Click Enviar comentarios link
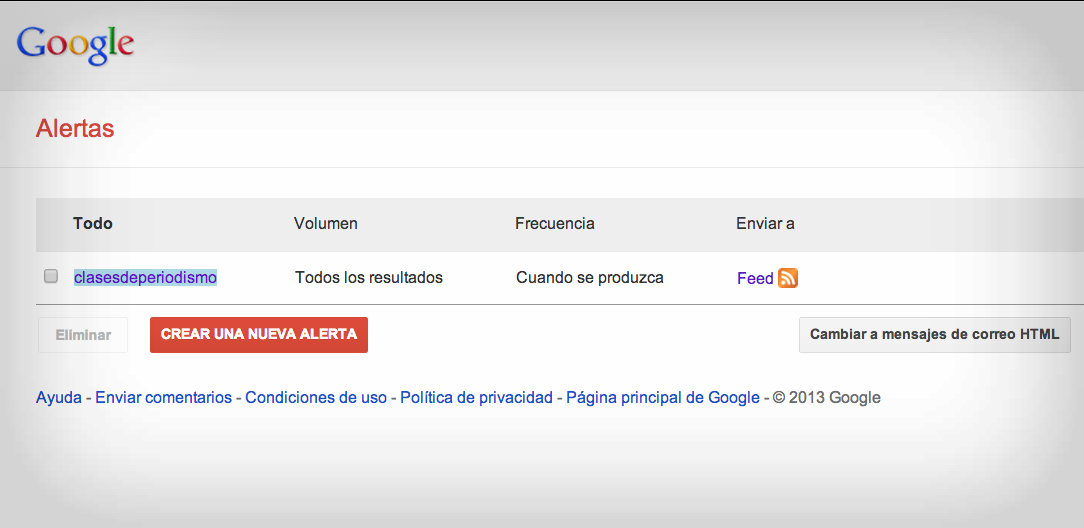1084x528 pixels. click(163, 397)
